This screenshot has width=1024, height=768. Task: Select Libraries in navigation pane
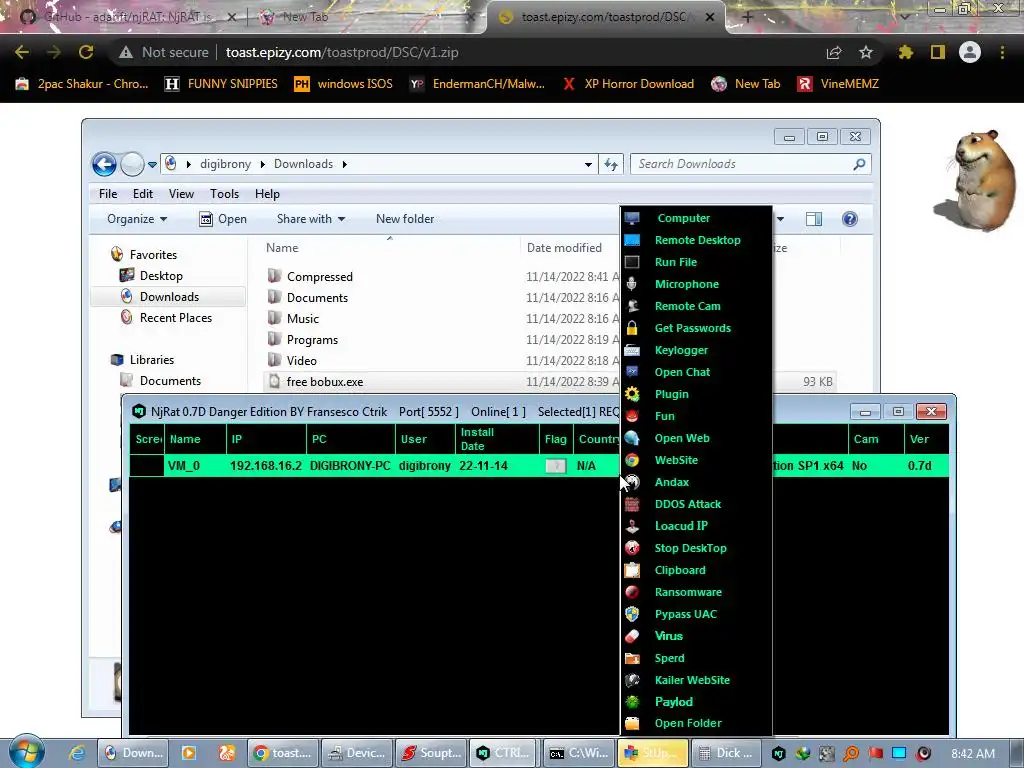pos(152,360)
